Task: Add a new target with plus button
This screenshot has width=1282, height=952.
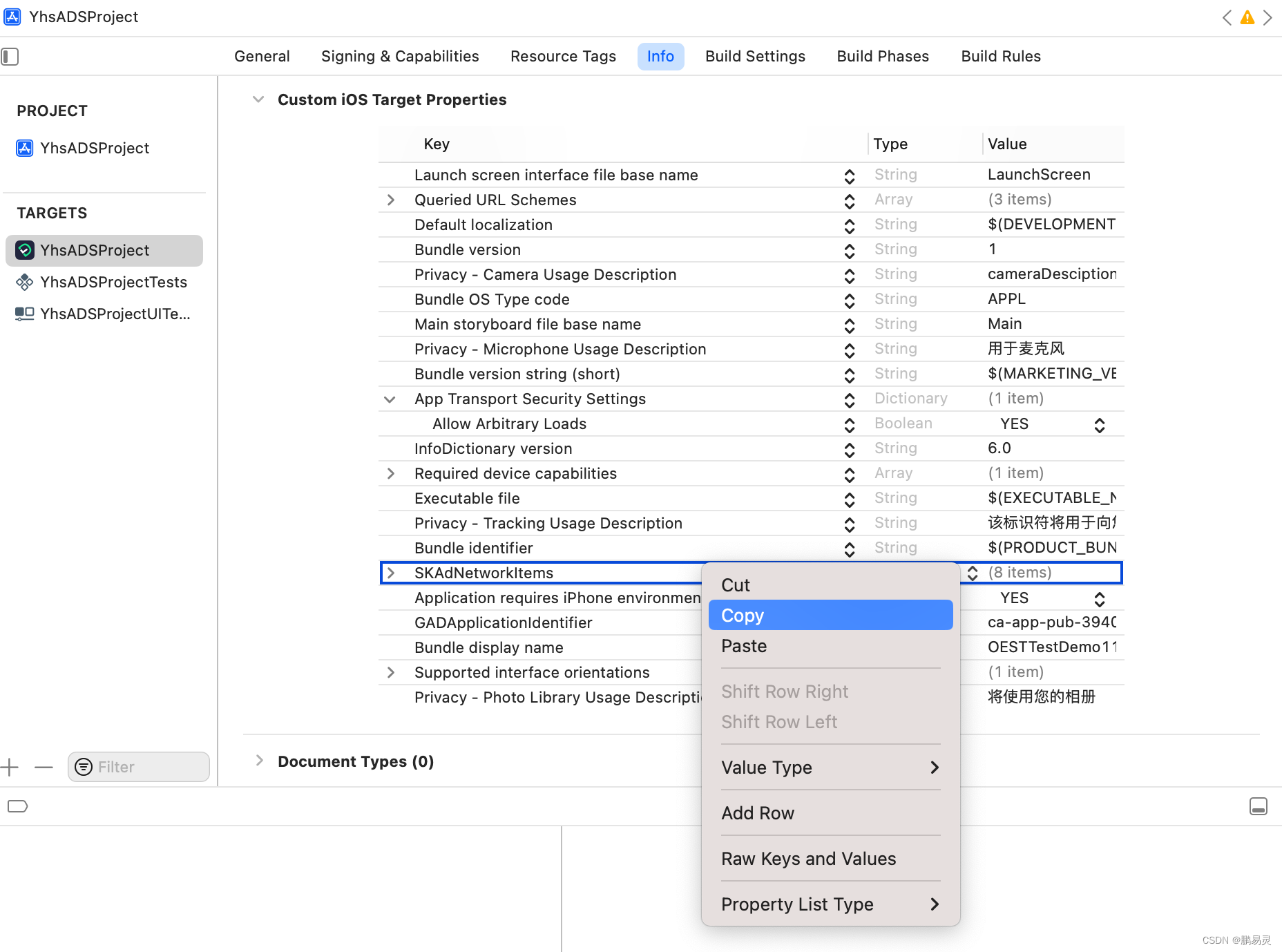Action: click(10, 767)
